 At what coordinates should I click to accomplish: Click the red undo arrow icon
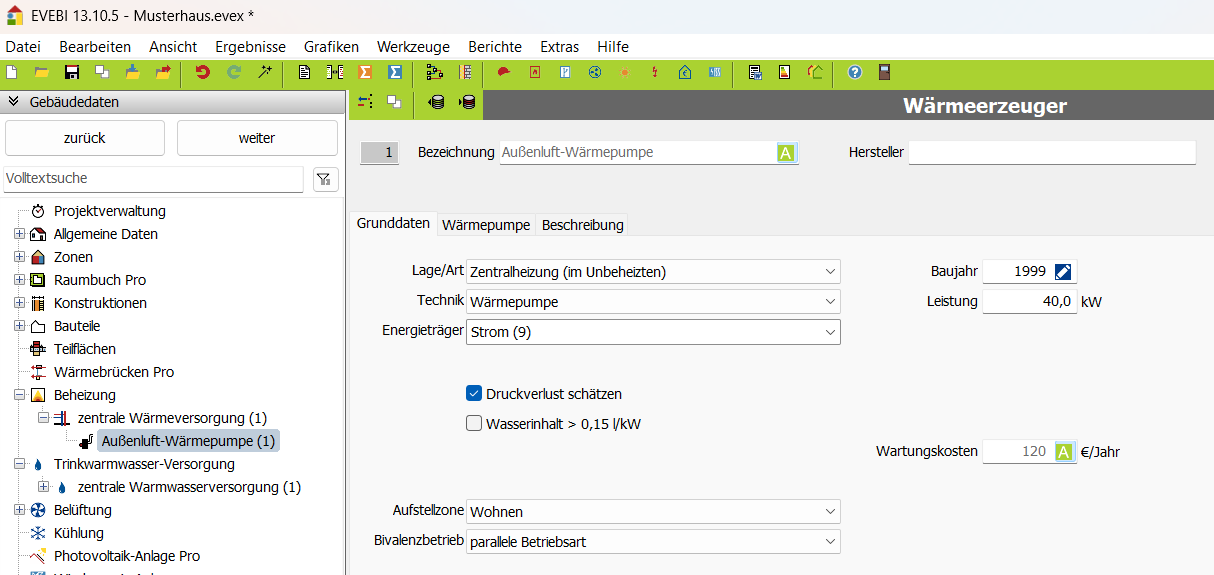tap(203, 72)
